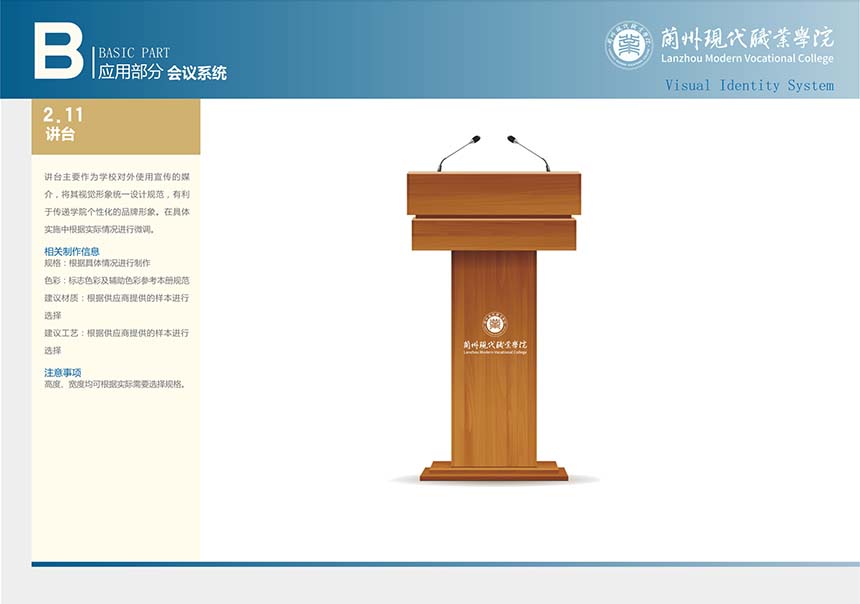Click the Visual Identity System text
Screen dimensions: 860x604
pyautogui.click(x=749, y=86)
